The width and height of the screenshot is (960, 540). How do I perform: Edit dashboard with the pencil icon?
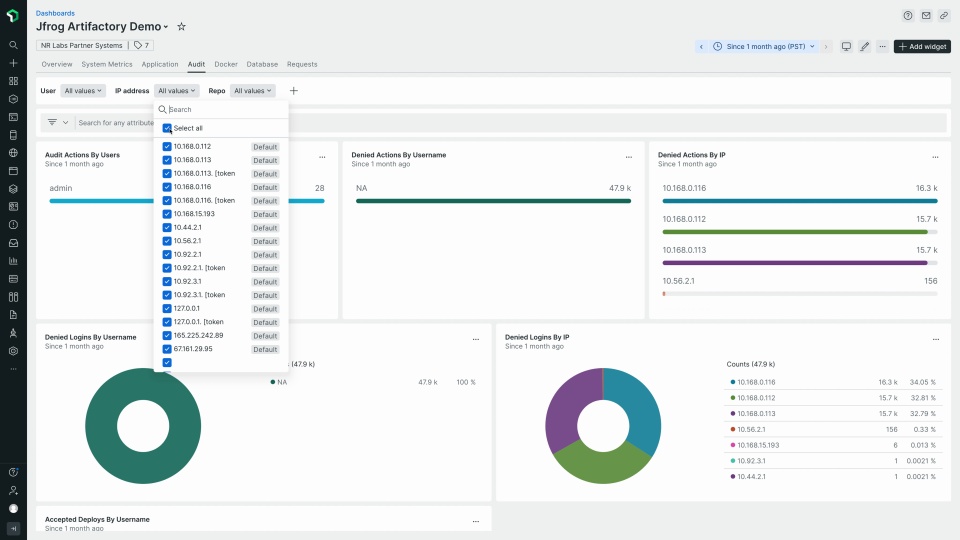click(x=864, y=47)
